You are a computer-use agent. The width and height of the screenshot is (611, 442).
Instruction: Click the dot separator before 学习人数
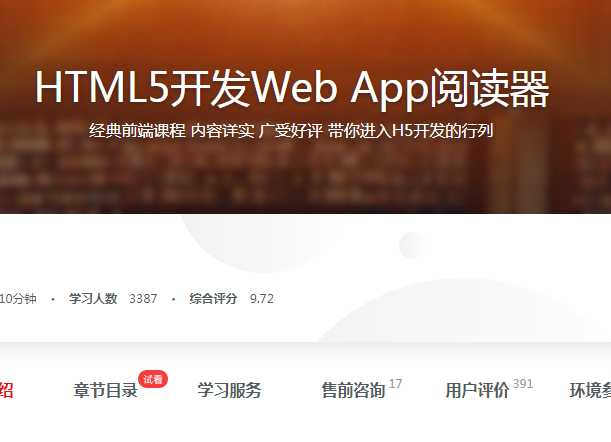click(x=52, y=298)
